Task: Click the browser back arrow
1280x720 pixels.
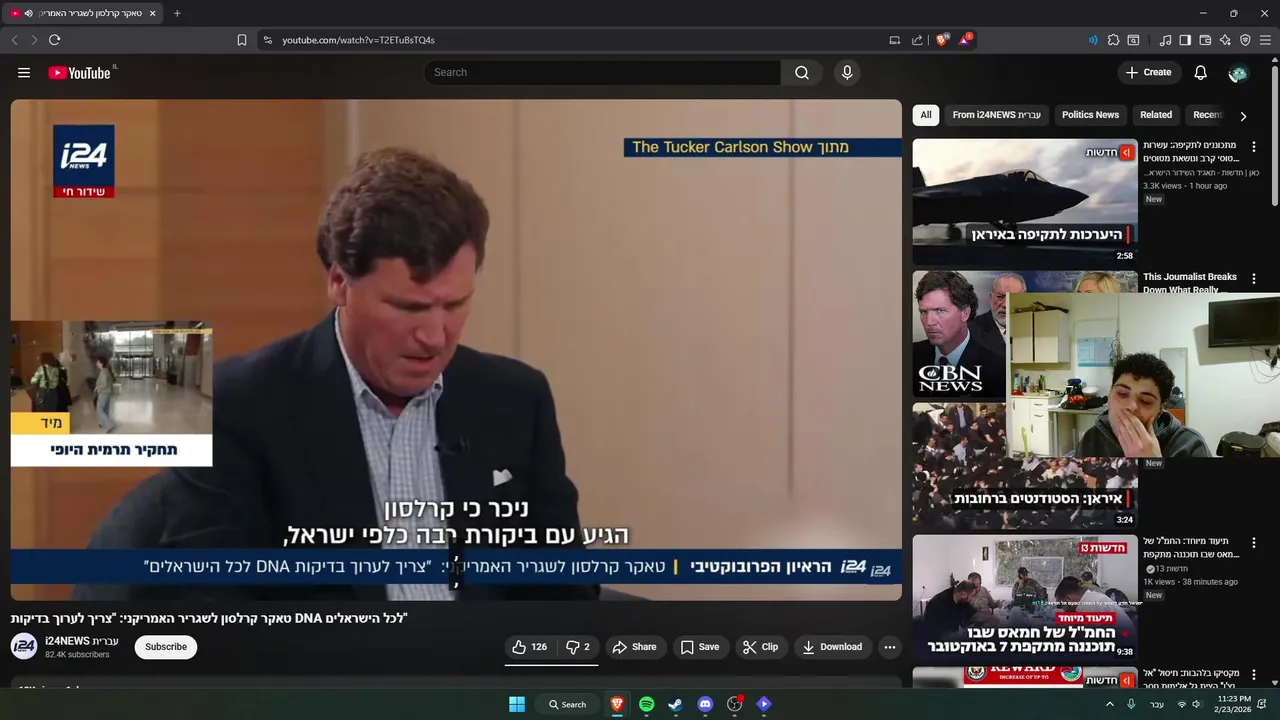Action: coord(14,40)
